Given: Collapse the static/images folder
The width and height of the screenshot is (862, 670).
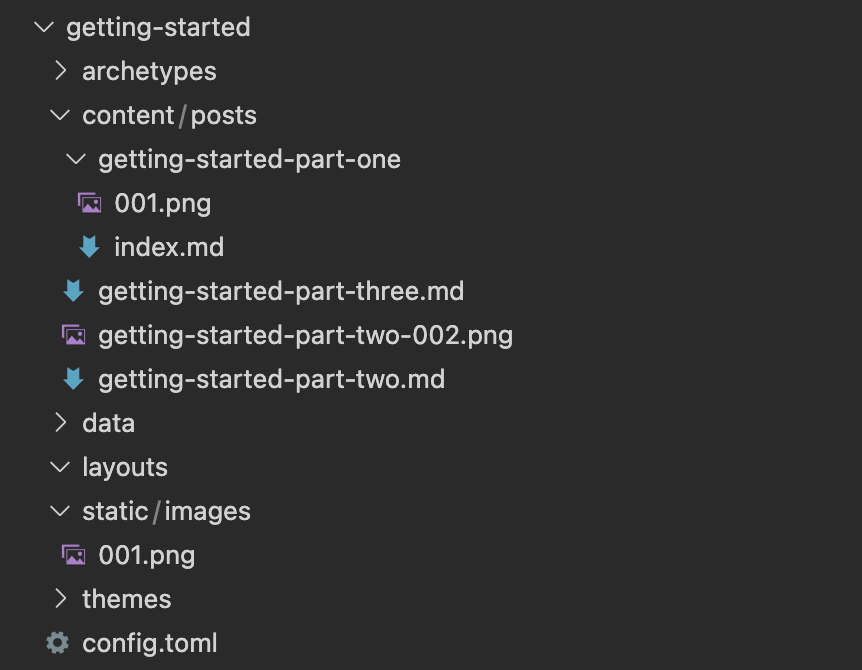Looking at the screenshot, I should click(x=59, y=511).
